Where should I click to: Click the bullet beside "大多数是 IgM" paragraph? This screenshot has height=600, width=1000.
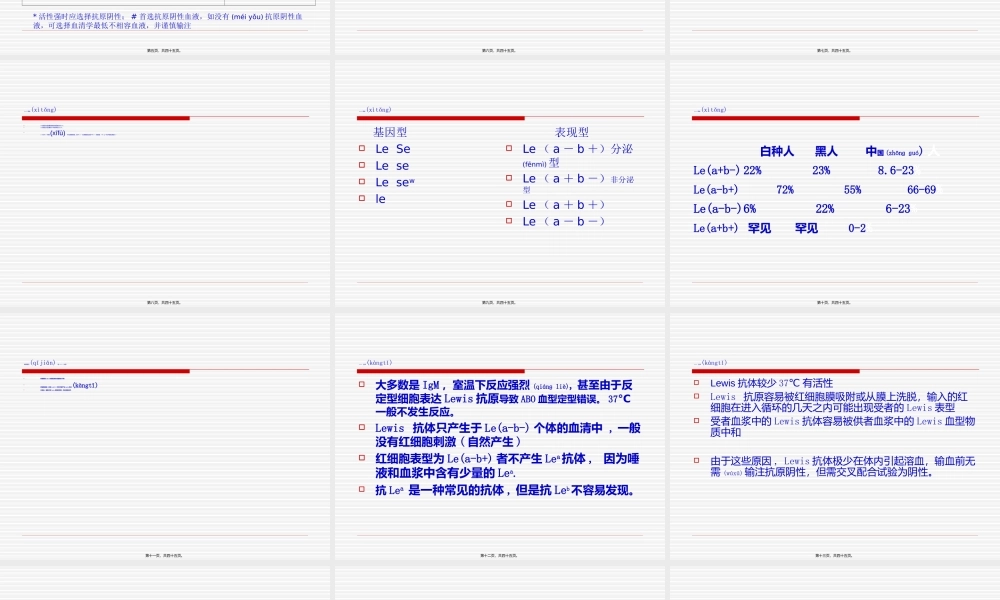pyautogui.click(x=361, y=384)
